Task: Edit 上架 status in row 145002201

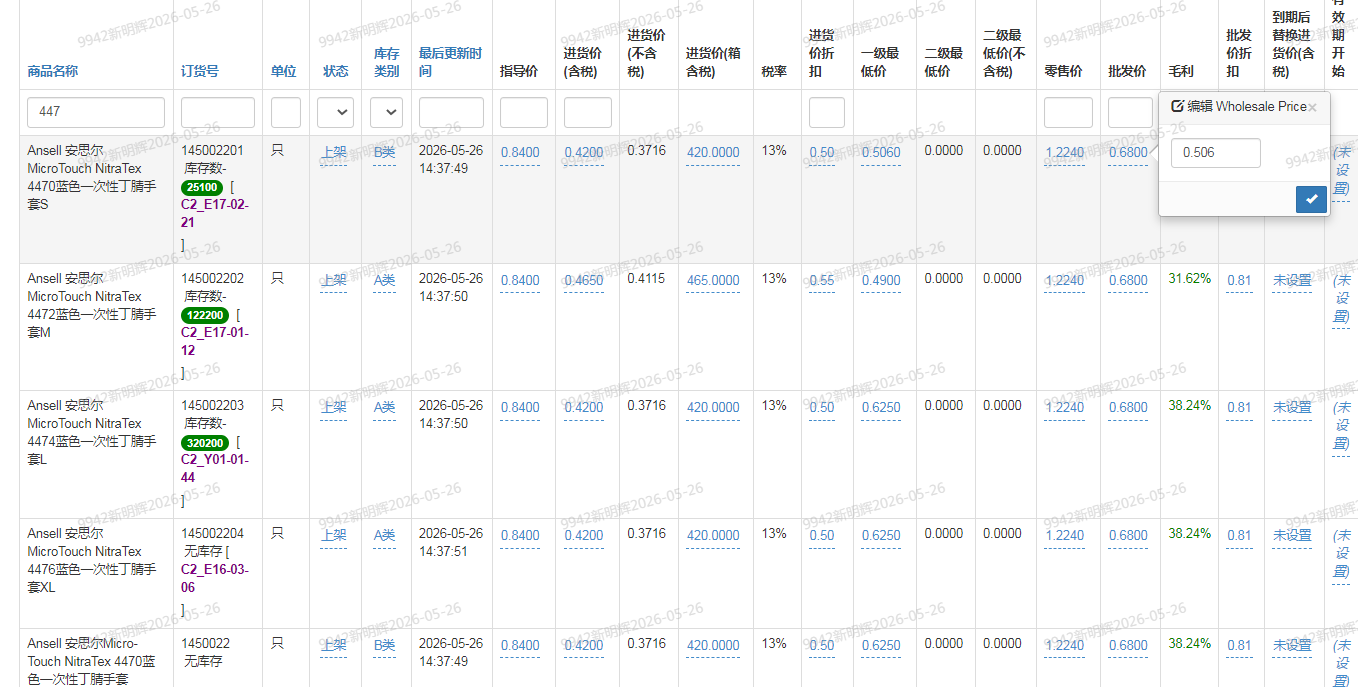Action: click(333, 153)
